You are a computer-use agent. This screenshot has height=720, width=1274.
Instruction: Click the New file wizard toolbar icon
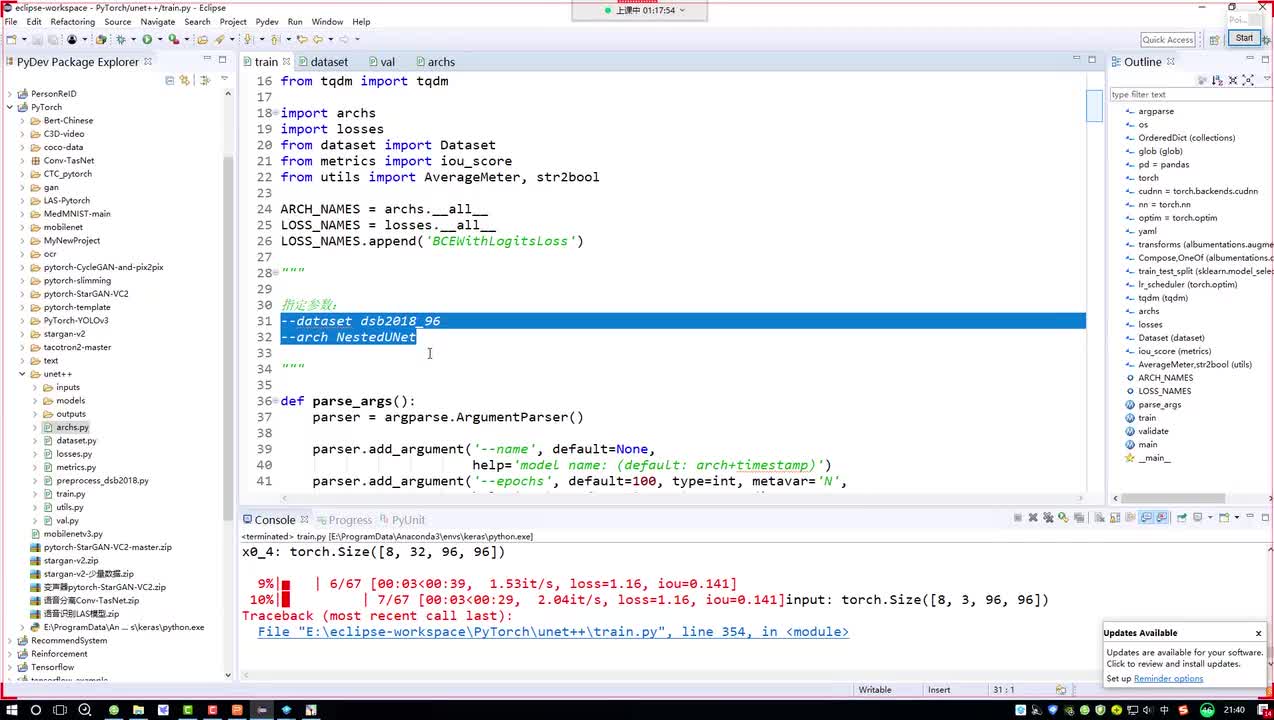[x=11, y=39]
